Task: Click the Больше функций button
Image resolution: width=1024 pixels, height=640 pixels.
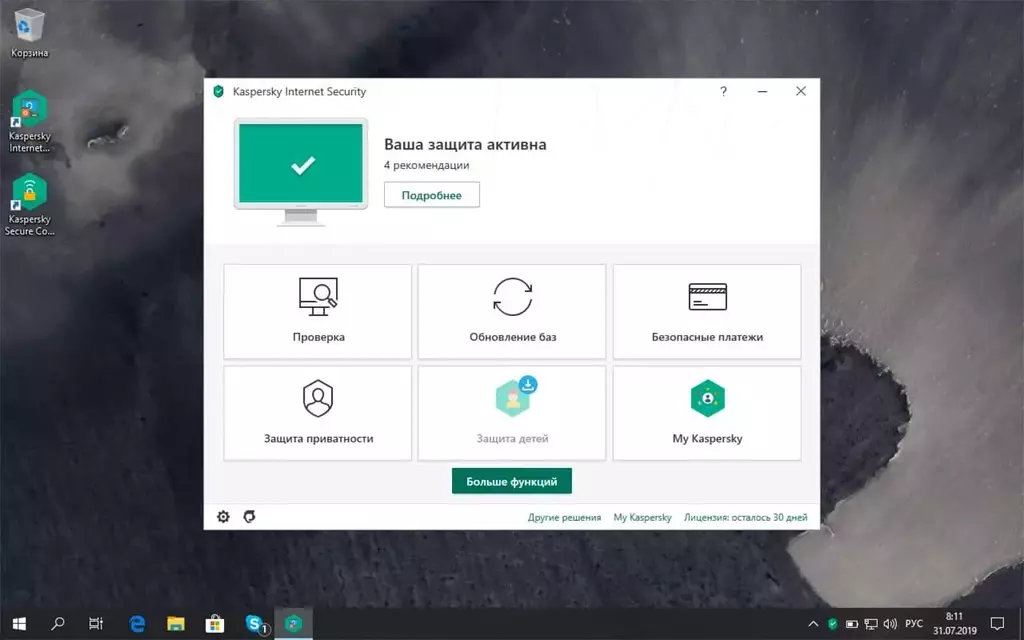Action: 512,481
